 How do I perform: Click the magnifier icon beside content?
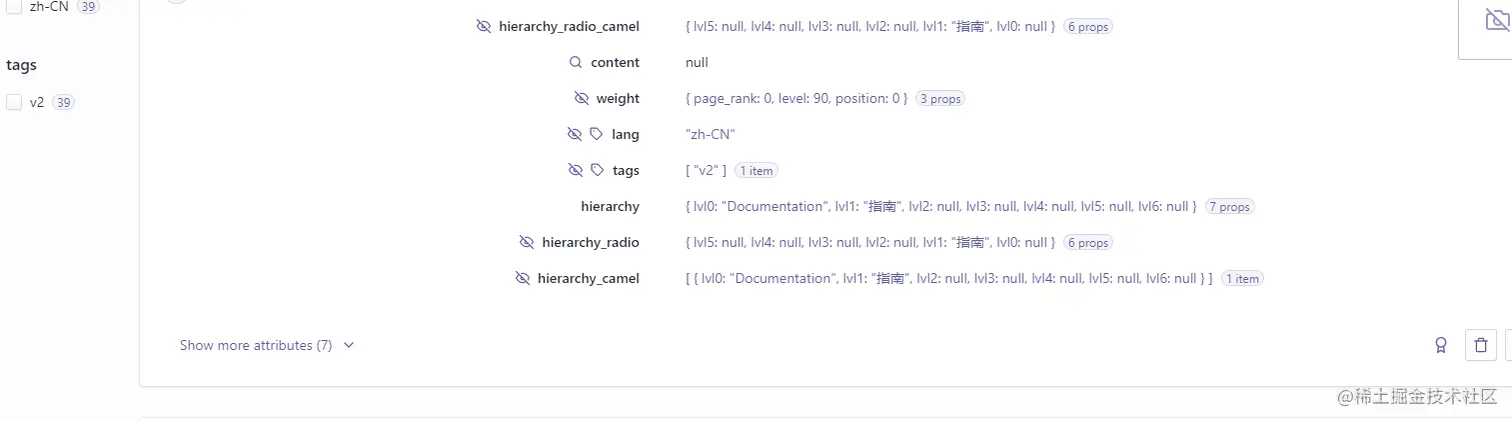[x=575, y=62]
